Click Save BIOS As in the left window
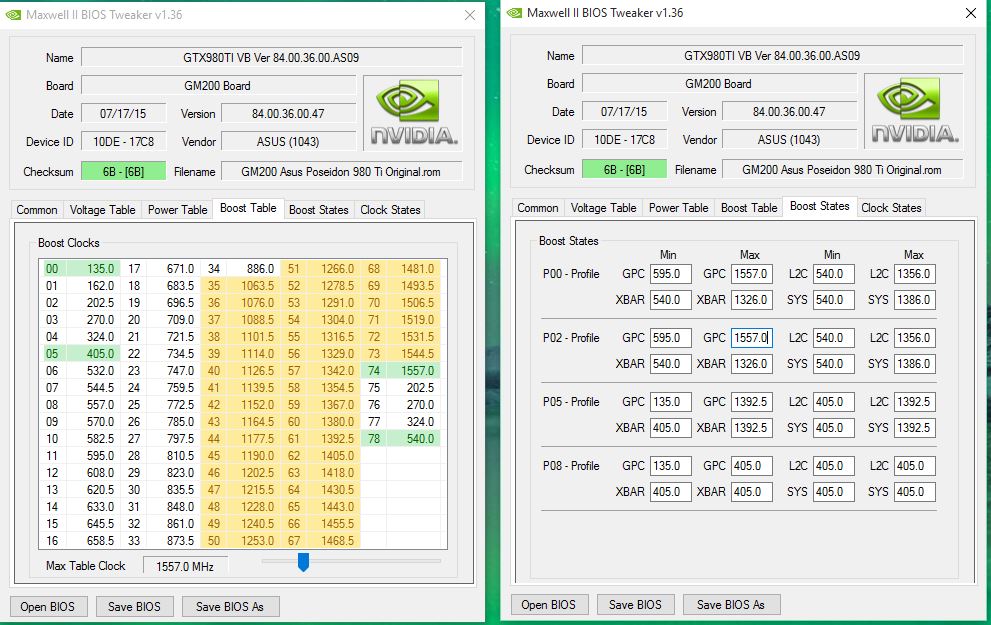991x625 pixels. click(x=230, y=607)
